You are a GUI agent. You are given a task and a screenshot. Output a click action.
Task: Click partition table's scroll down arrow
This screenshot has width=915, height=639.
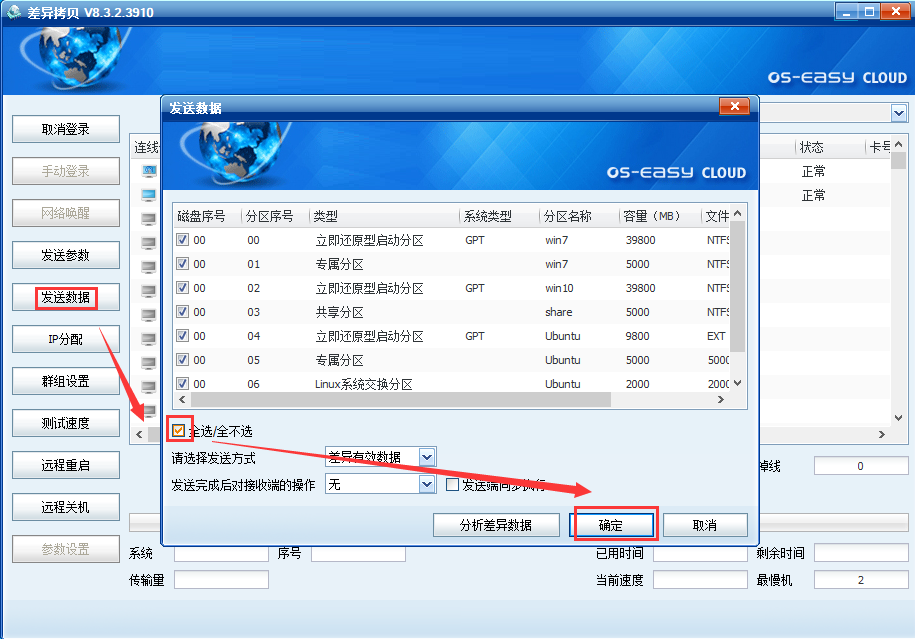[738, 383]
